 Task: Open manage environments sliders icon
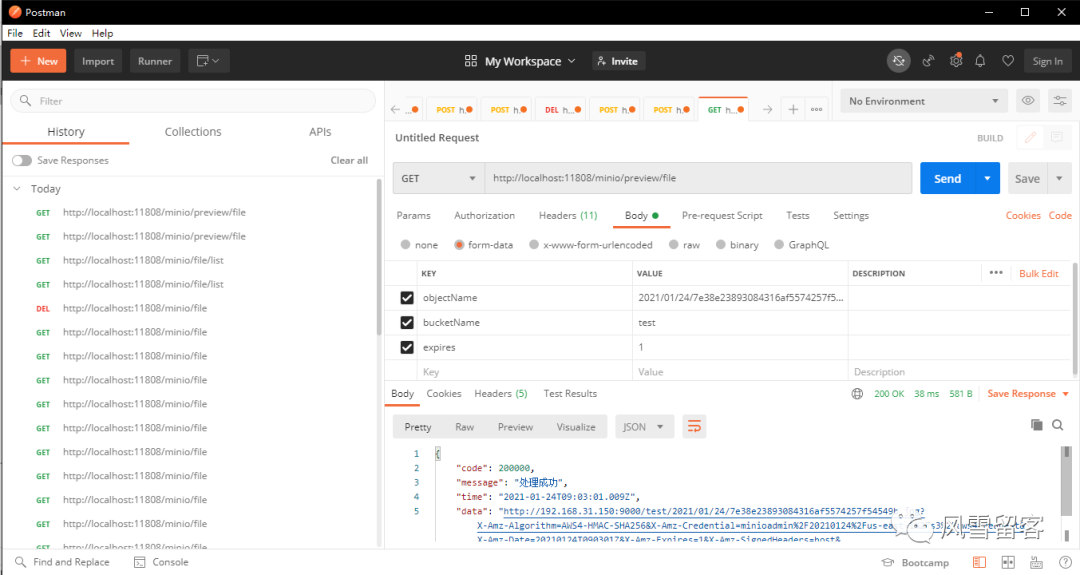click(x=1060, y=101)
